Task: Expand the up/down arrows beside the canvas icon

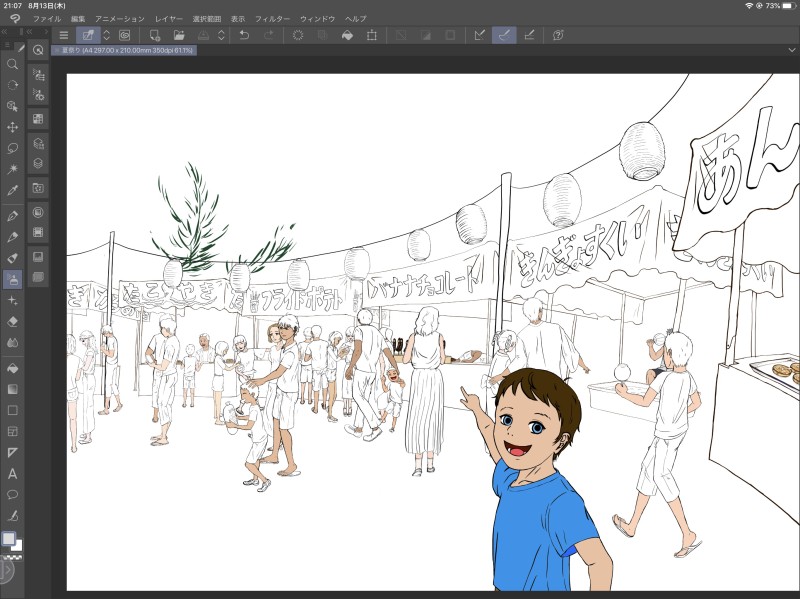Action: [x=109, y=35]
